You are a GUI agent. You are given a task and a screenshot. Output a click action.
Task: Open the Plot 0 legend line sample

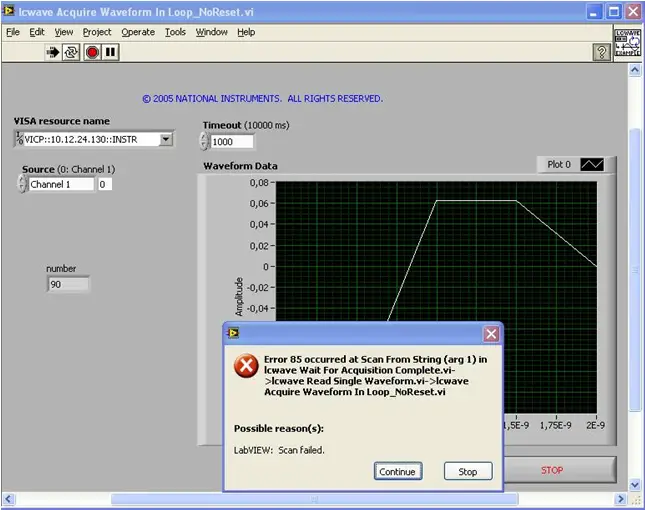point(592,165)
